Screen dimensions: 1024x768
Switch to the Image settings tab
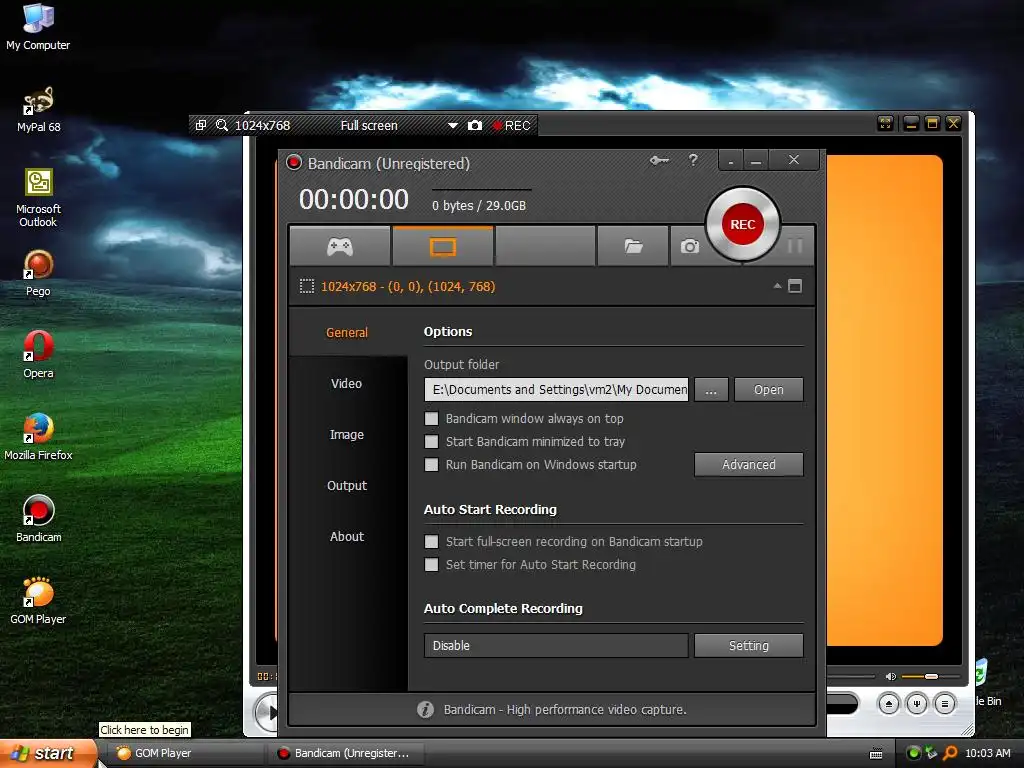pos(347,434)
